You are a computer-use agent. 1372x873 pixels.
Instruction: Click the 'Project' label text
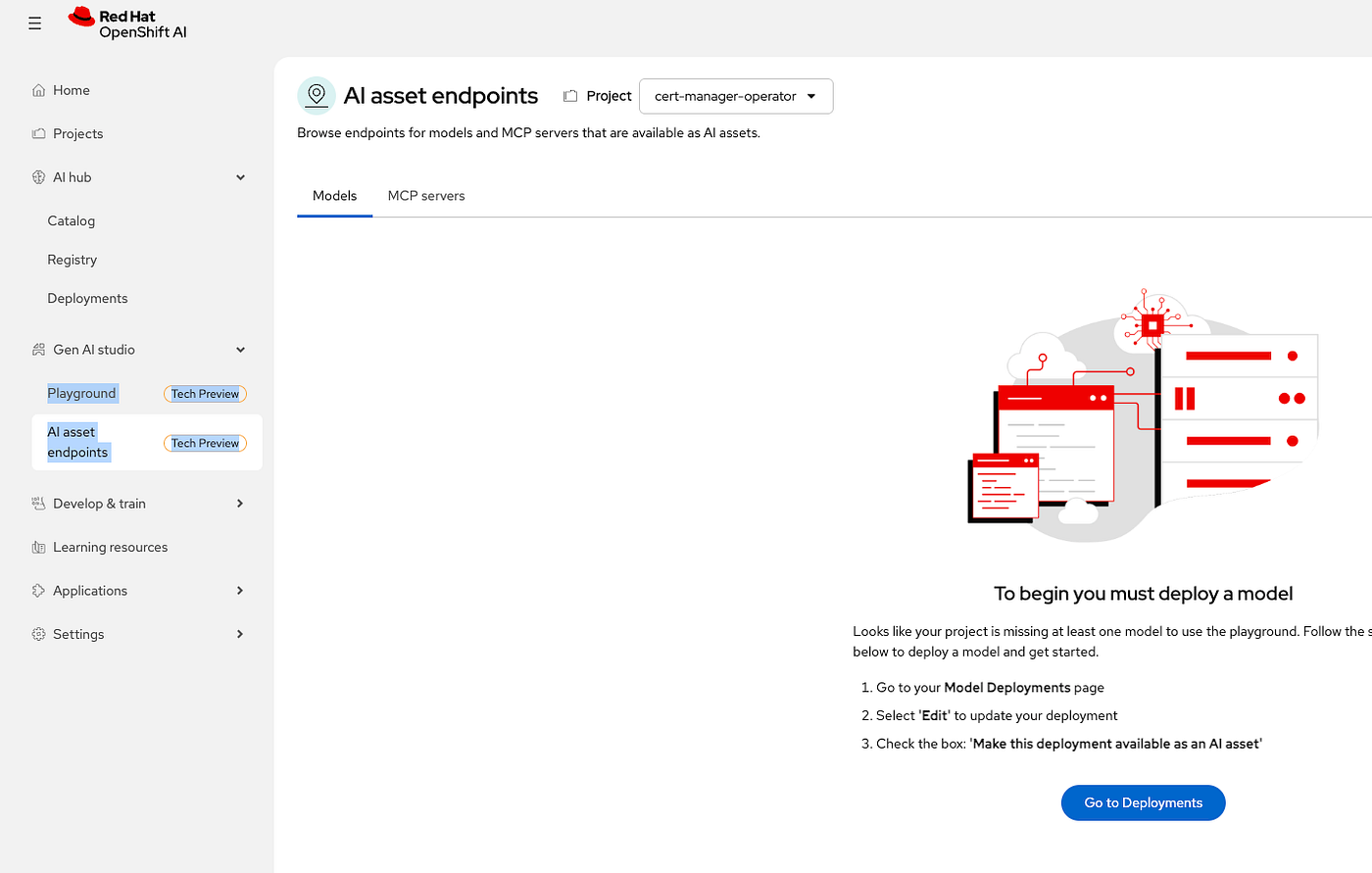coord(609,96)
